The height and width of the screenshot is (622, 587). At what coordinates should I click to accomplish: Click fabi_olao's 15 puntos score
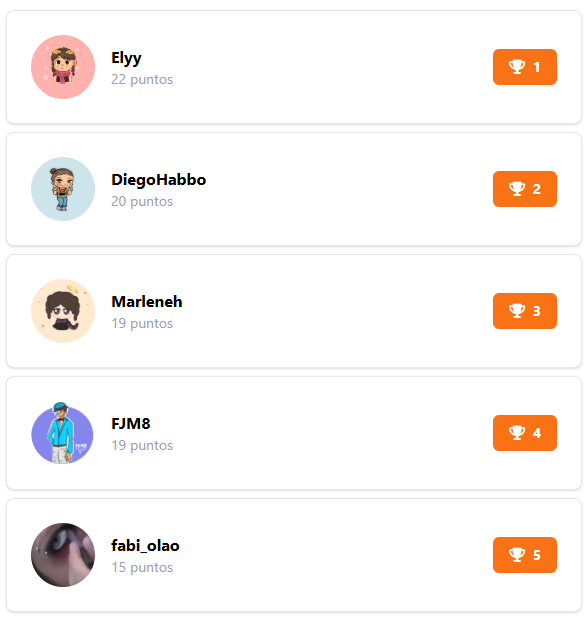pyautogui.click(x=142, y=568)
